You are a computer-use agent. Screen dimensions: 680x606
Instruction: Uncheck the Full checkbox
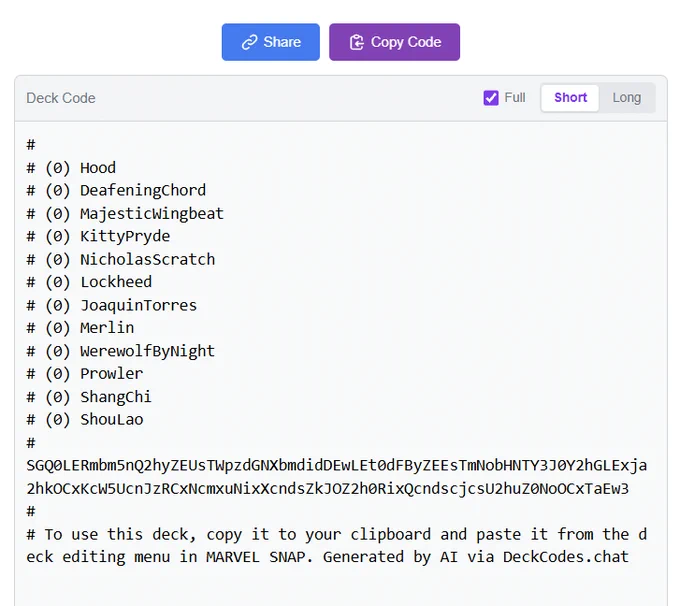click(x=491, y=98)
